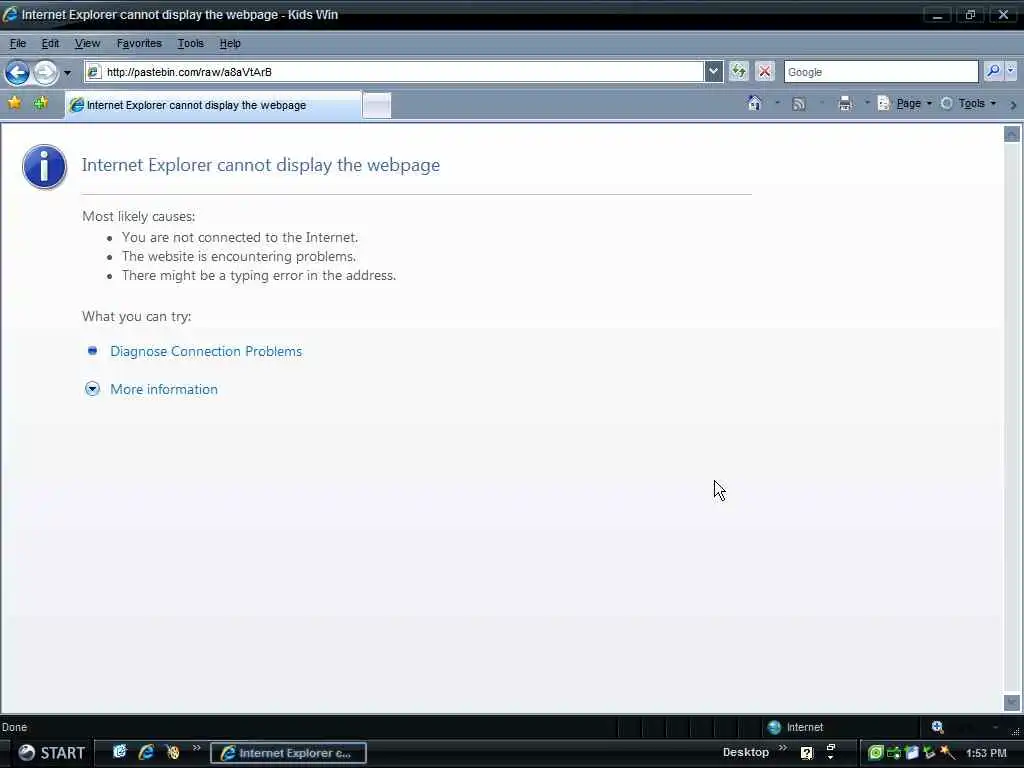
Task: Click scrollbar up arrow
Action: click(1012, 135)
